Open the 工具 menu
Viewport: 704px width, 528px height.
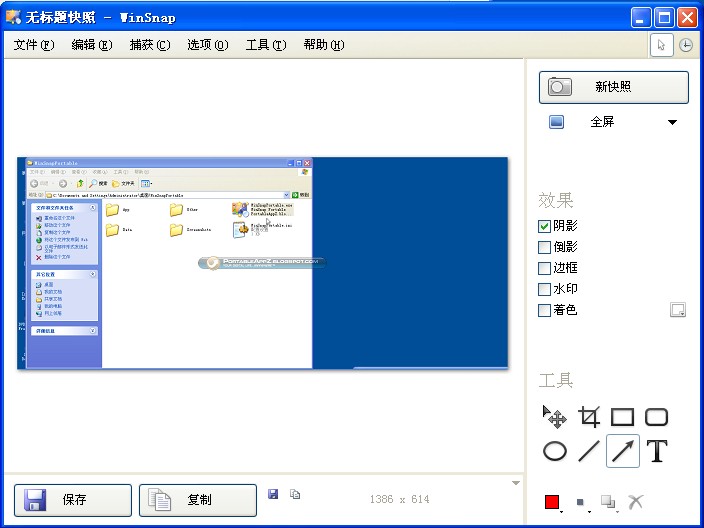click(265, 45)
